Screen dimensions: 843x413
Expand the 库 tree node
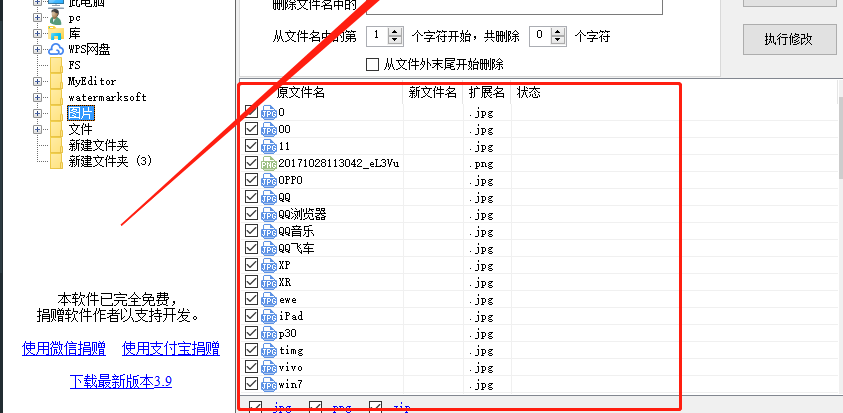tap(37, 33)
